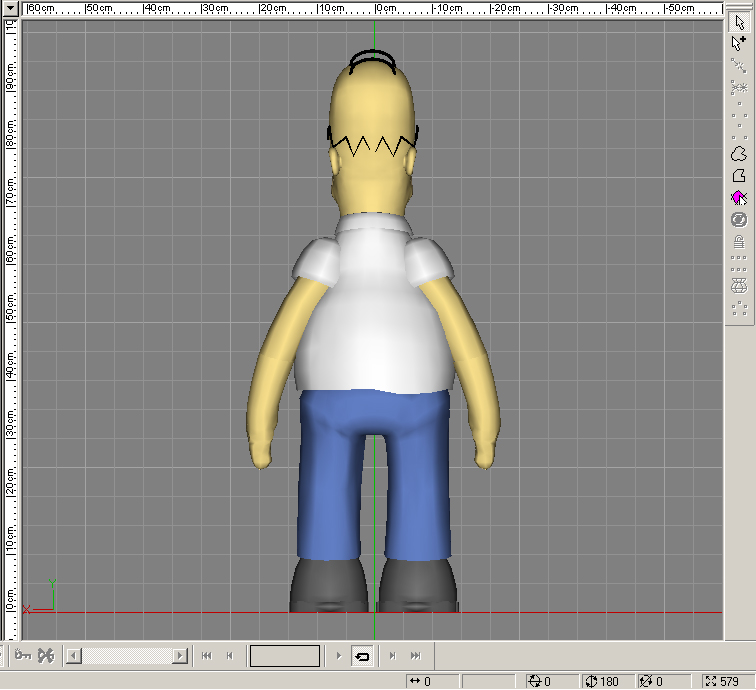
Task: Click the five-dot cluster icon at strip bottom
Action: point(739,308)
